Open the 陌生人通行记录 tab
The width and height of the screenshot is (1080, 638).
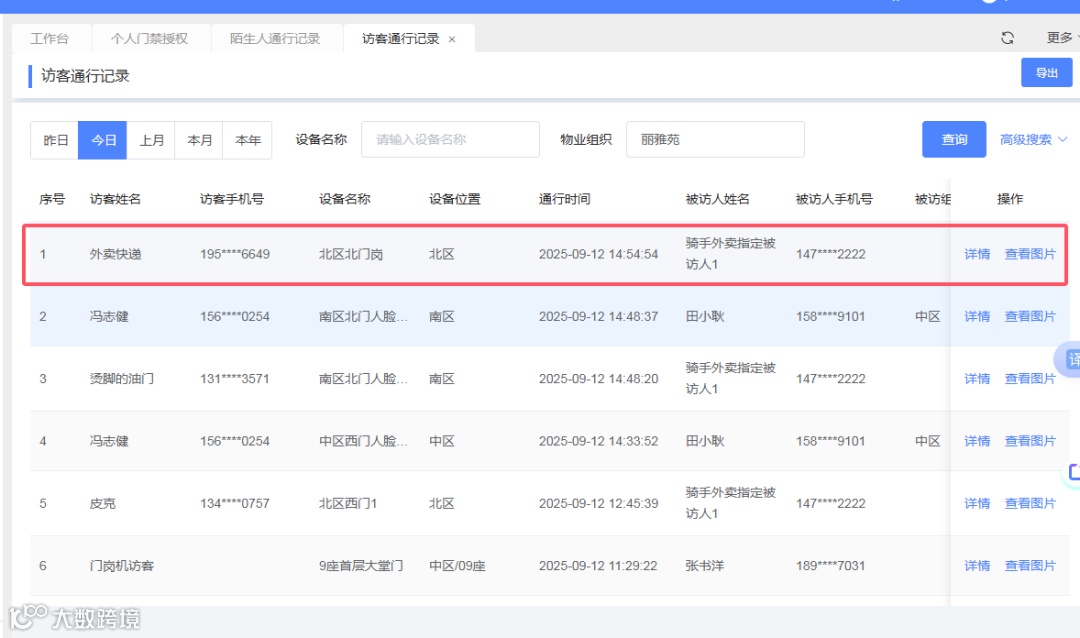[x=275, y=39]
